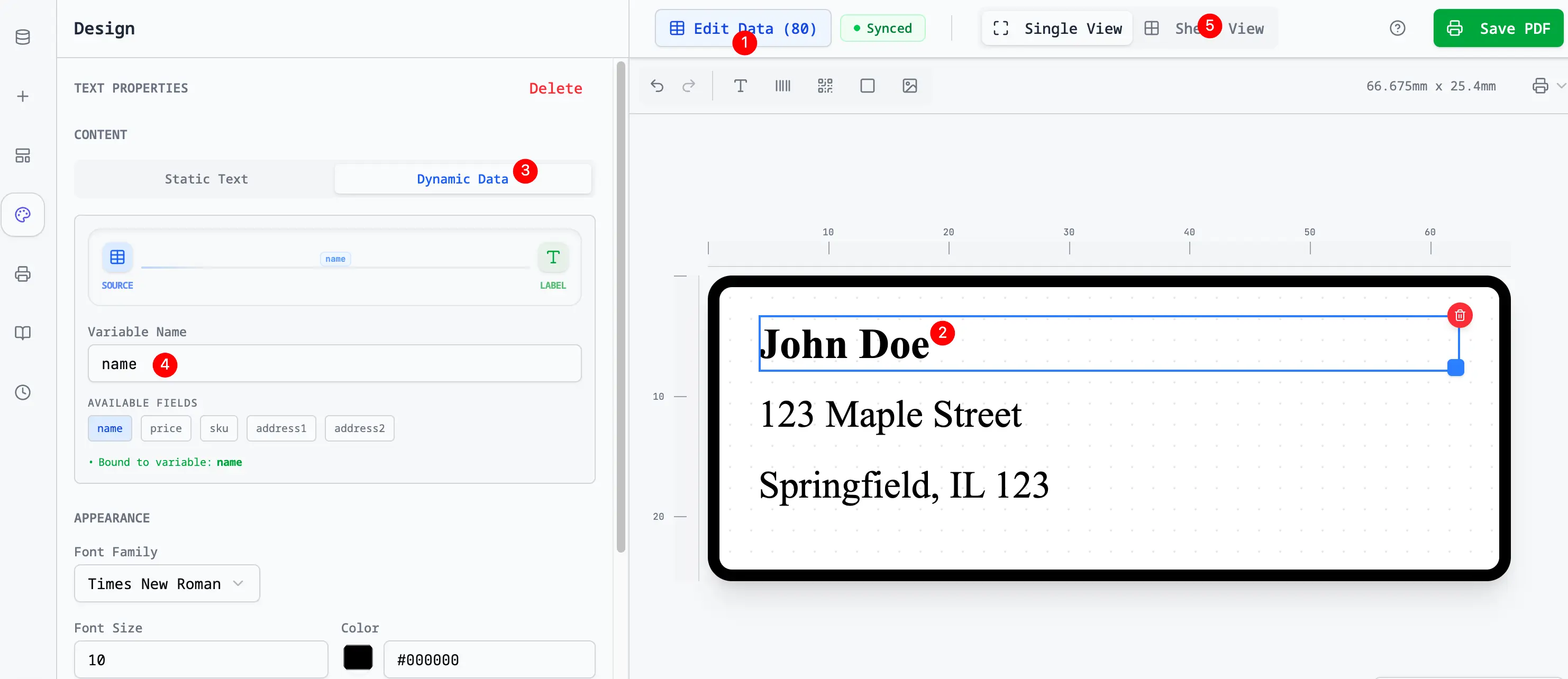Select the Add Text tool icon
Viewport: 1568px width, 679px height.
pos(740,86)
